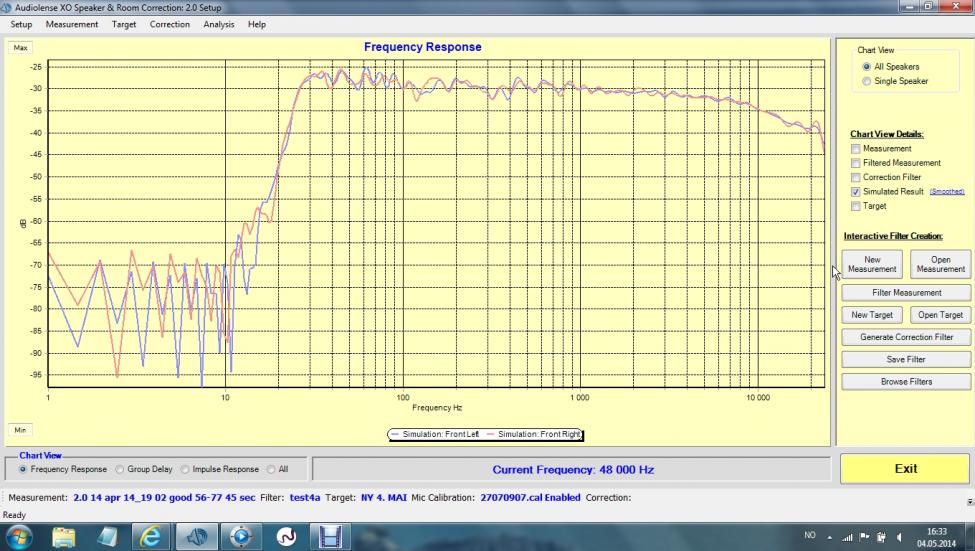Click the Save Filter button
Screen dimensions: 975x551
[x=906, y=359]
